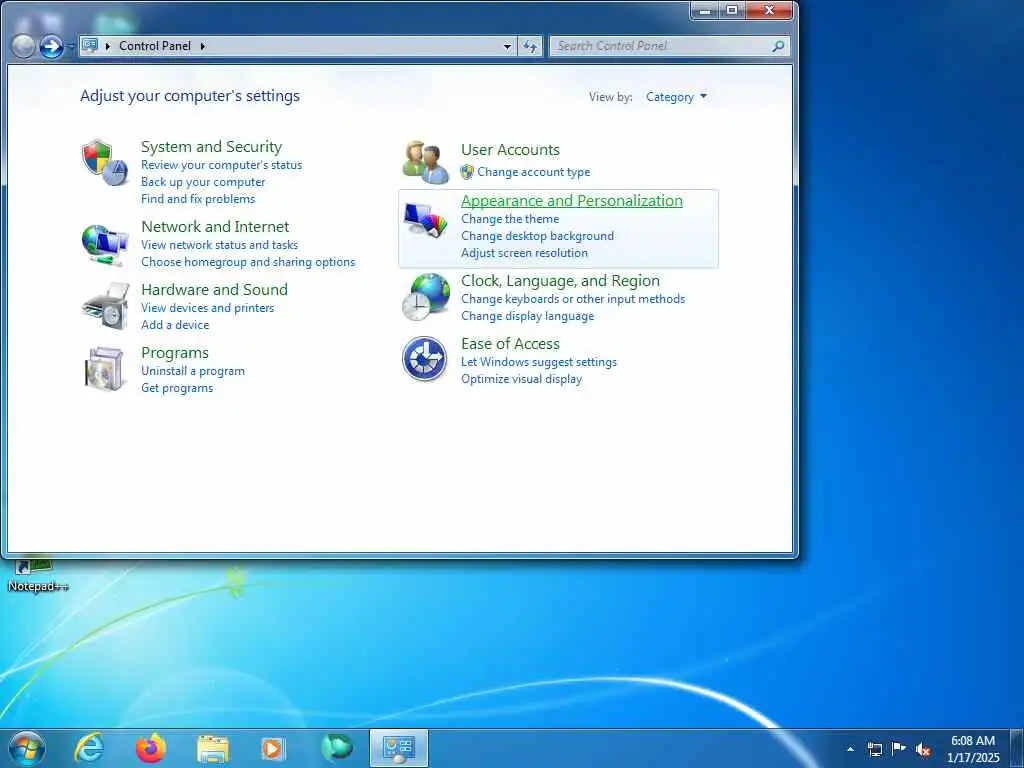Click the Control Panel icon in address bar
Image resolution: width=1024 pixels, height=768 pixels.
point(90,45)
